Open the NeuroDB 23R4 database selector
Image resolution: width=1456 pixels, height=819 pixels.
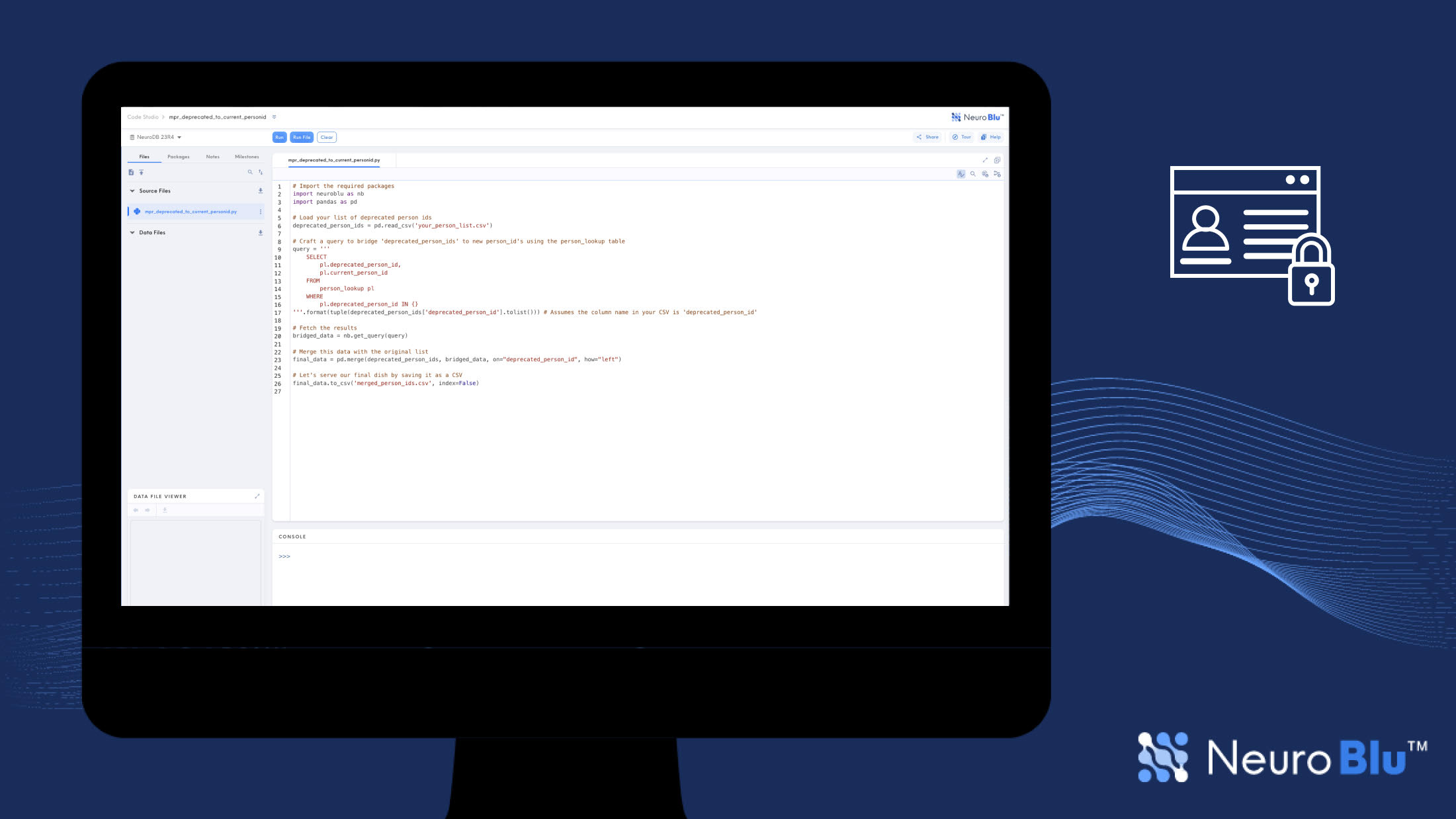click(x=155, y=137)
